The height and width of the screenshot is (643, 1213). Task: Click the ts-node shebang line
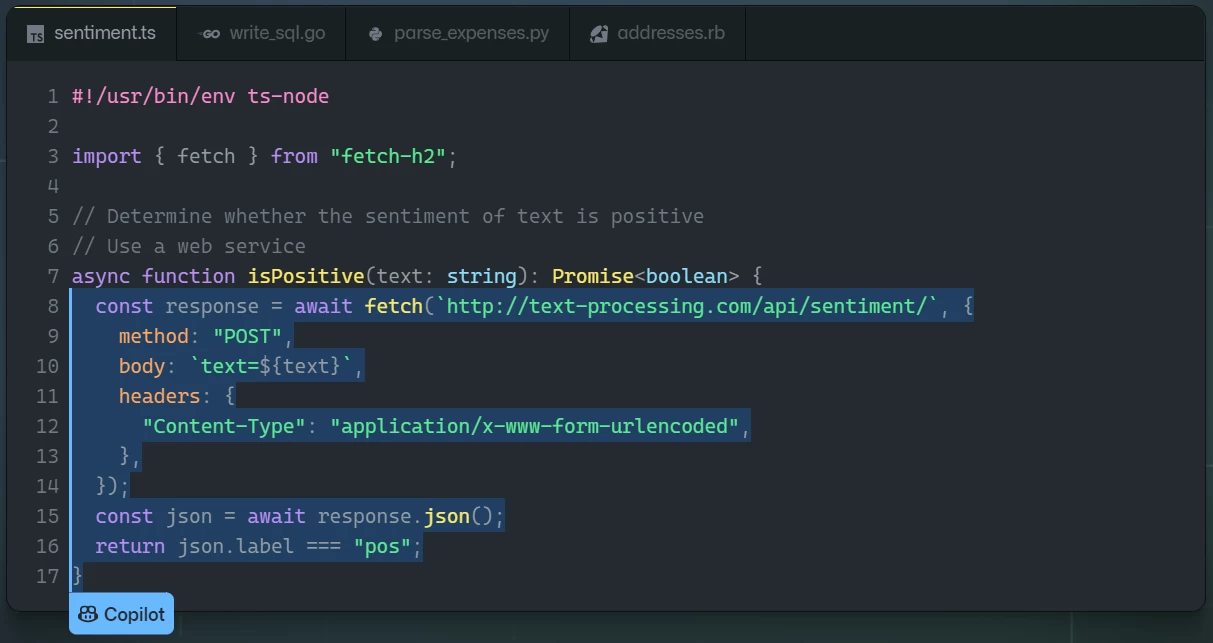click(198, 96)
